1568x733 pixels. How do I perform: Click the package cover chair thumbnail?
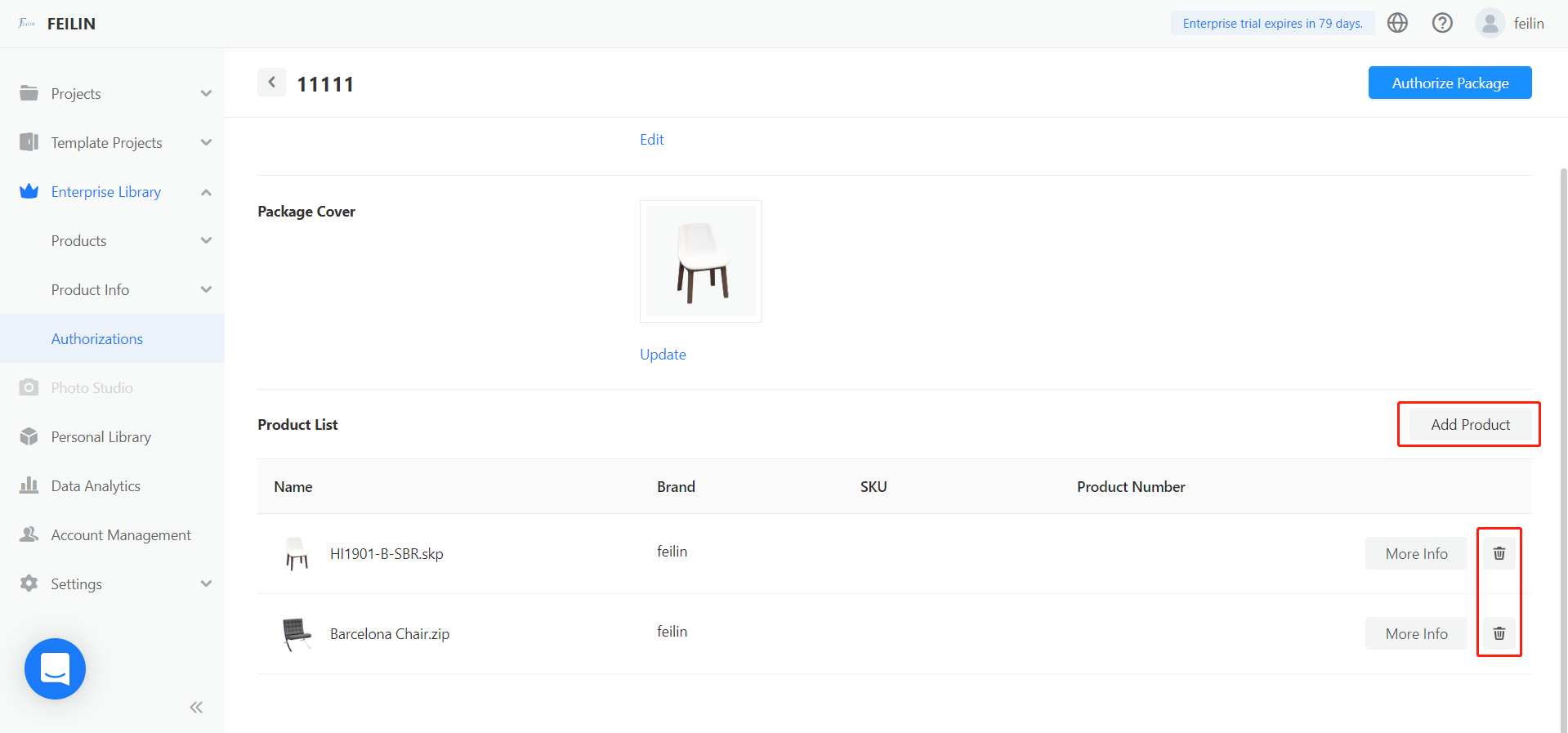tap(701, 261)
